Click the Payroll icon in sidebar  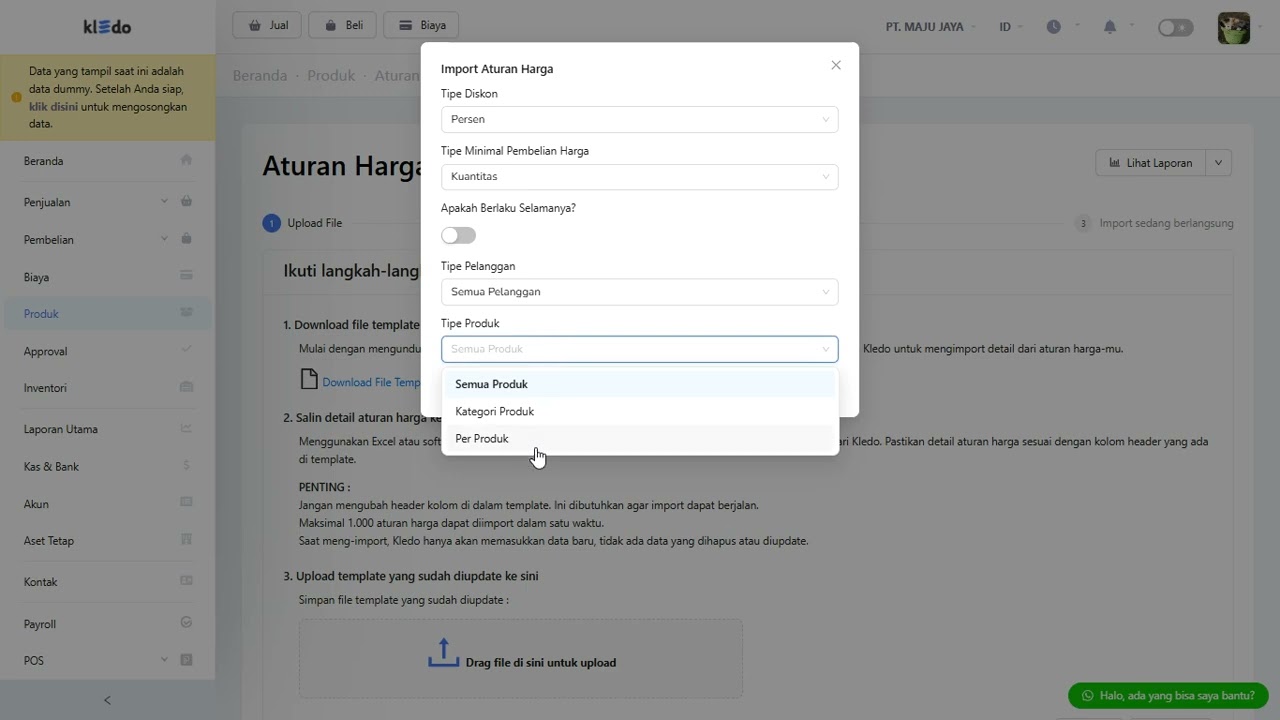click(186, 622)
